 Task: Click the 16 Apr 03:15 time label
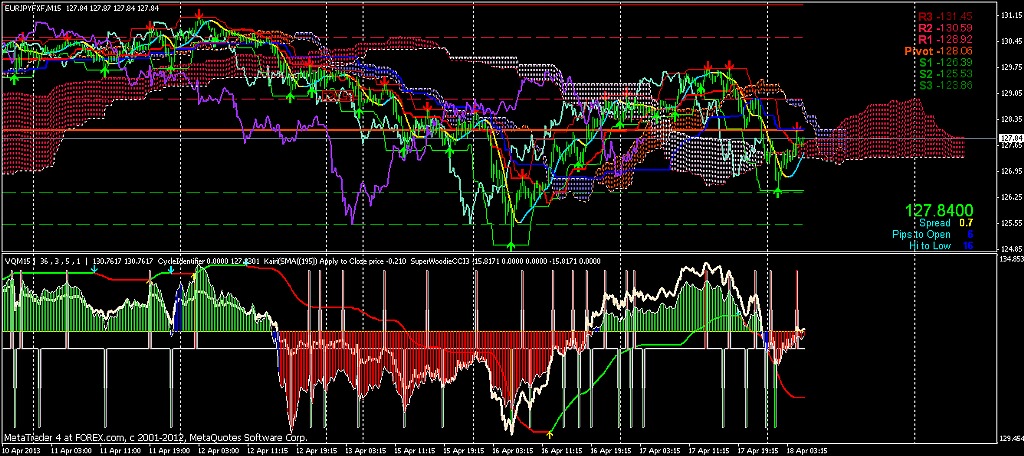[511, 450]
